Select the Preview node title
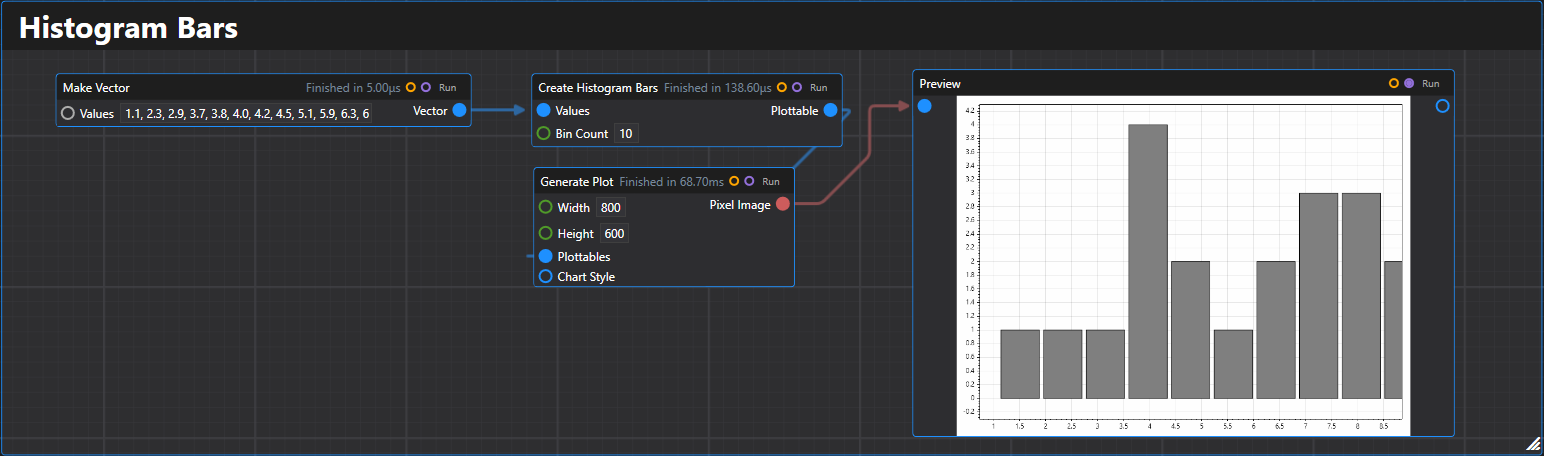Image resolution: width=1544 pixels, height=456 pixels. (940, 84)
